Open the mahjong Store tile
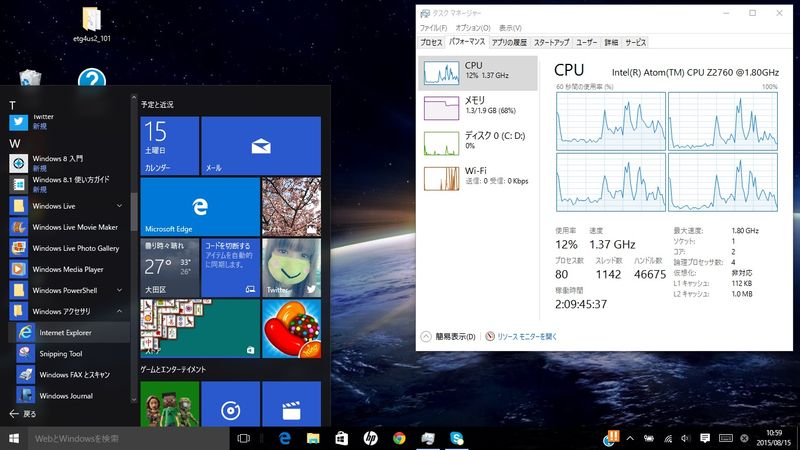Viewport: 800px width, 450px height. coord(200,329)
